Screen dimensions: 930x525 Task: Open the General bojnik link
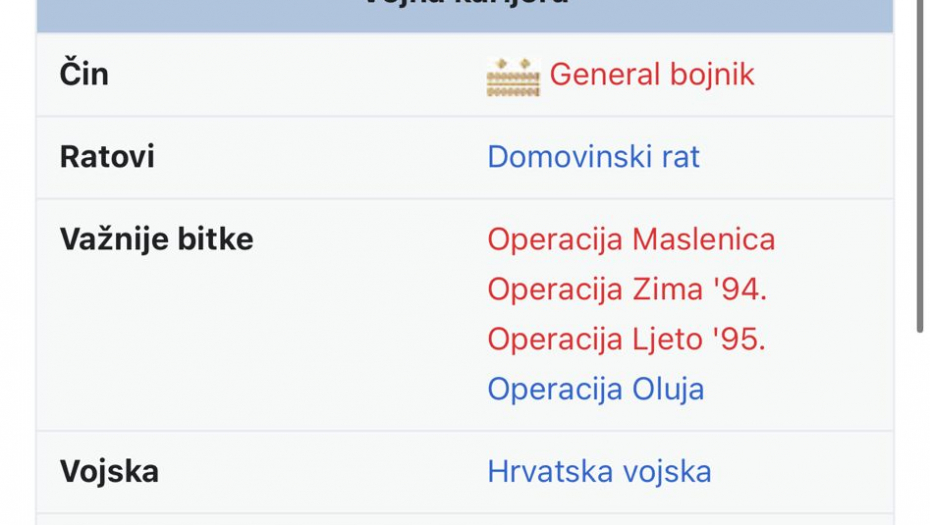pos(652,75)
